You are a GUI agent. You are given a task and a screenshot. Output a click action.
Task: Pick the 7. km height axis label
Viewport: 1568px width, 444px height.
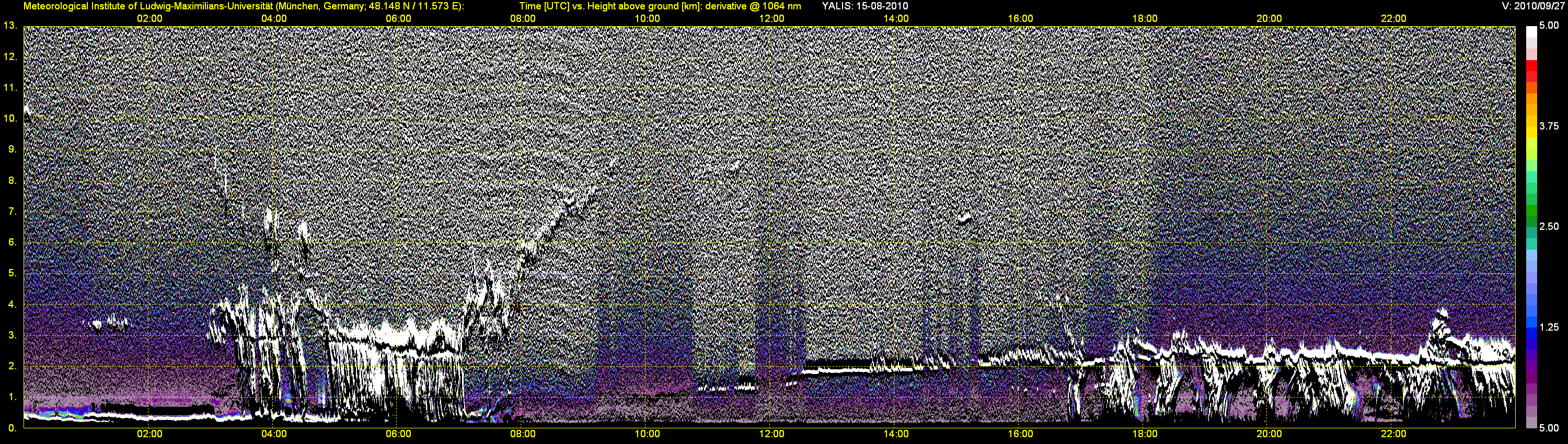tap(13, 211)
